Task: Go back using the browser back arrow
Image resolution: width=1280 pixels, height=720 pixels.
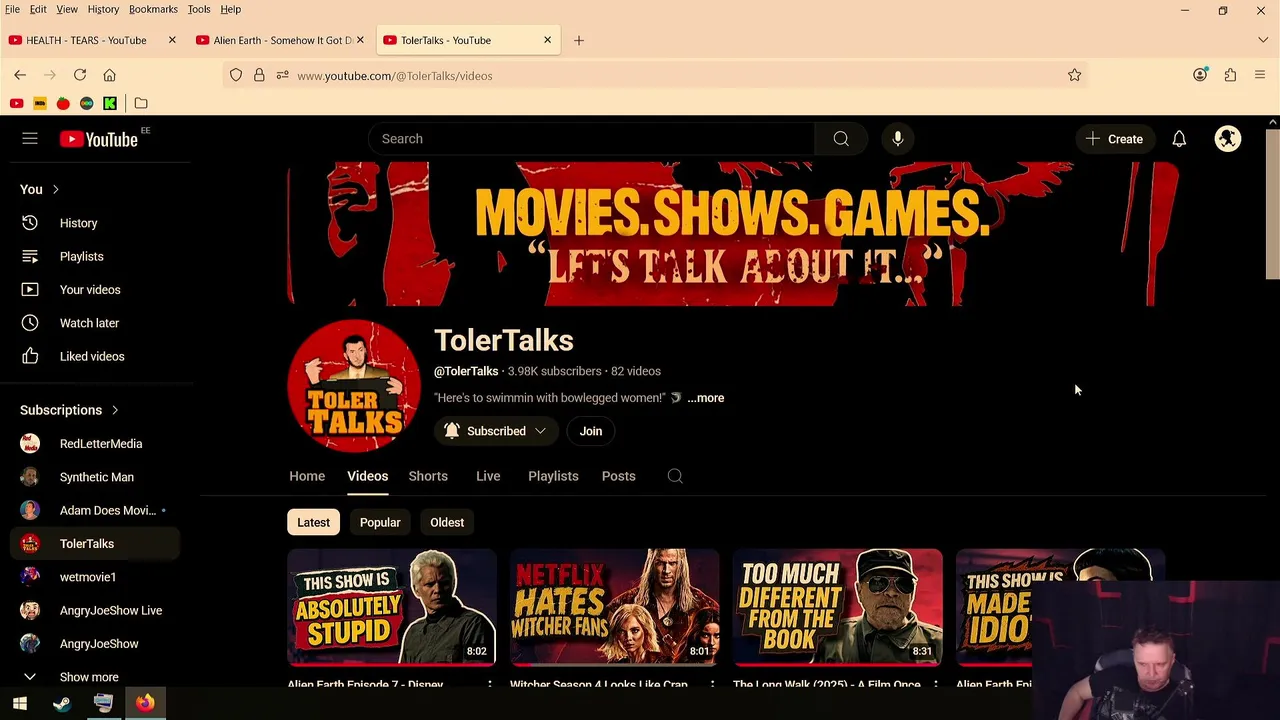Action: click(20, 75)
